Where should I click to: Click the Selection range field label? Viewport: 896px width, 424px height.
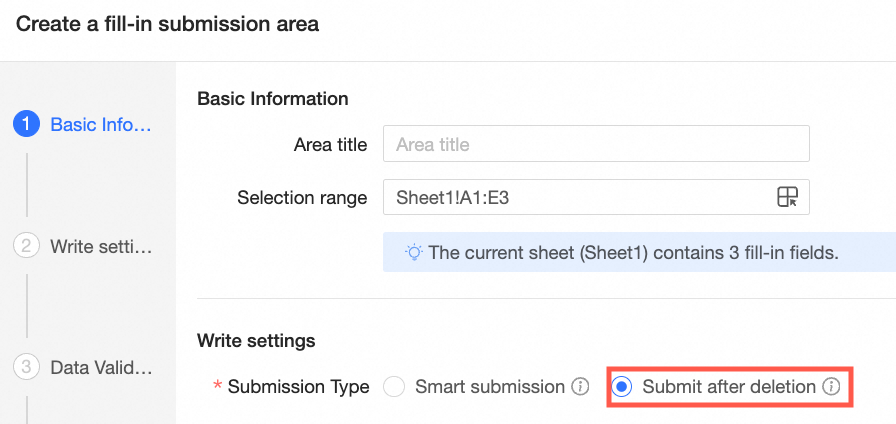302,197
